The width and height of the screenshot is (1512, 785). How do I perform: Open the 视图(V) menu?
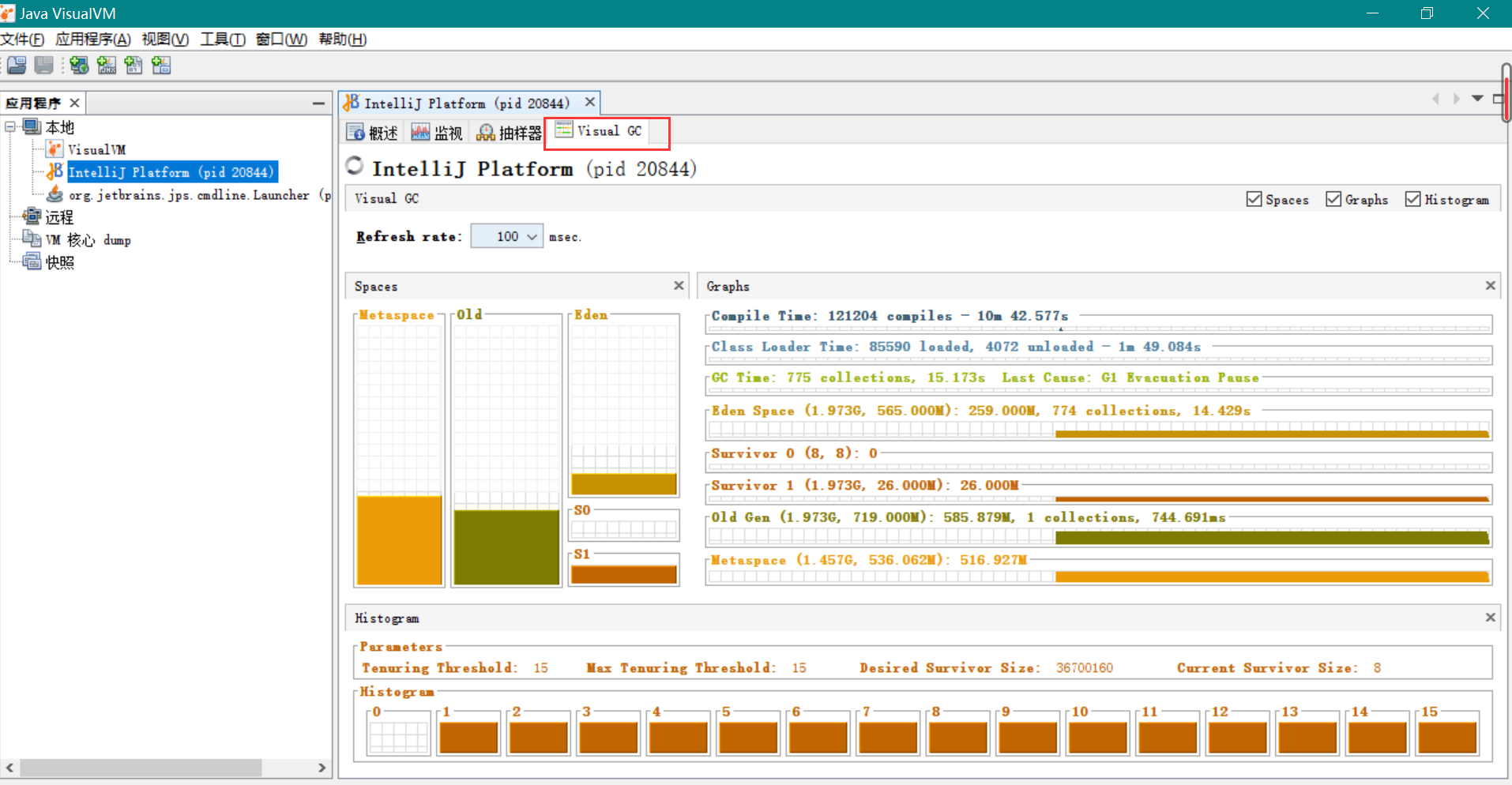tap(165, 39)
